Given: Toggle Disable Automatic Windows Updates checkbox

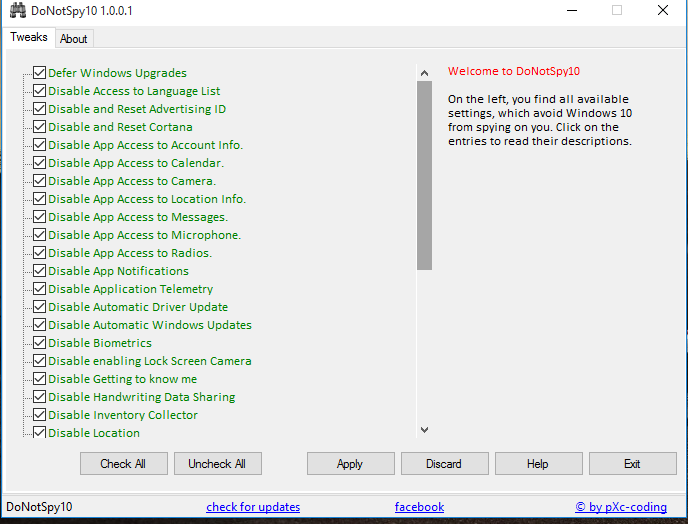Looking at the screenshot, I should [39, 324].
